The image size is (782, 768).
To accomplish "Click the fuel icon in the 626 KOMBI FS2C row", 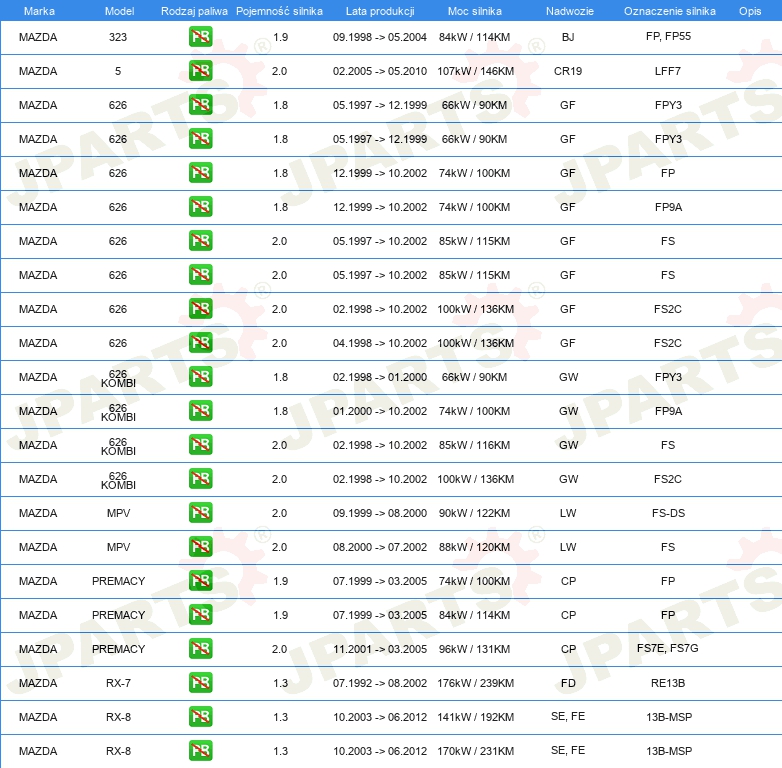I will (200, 479).
